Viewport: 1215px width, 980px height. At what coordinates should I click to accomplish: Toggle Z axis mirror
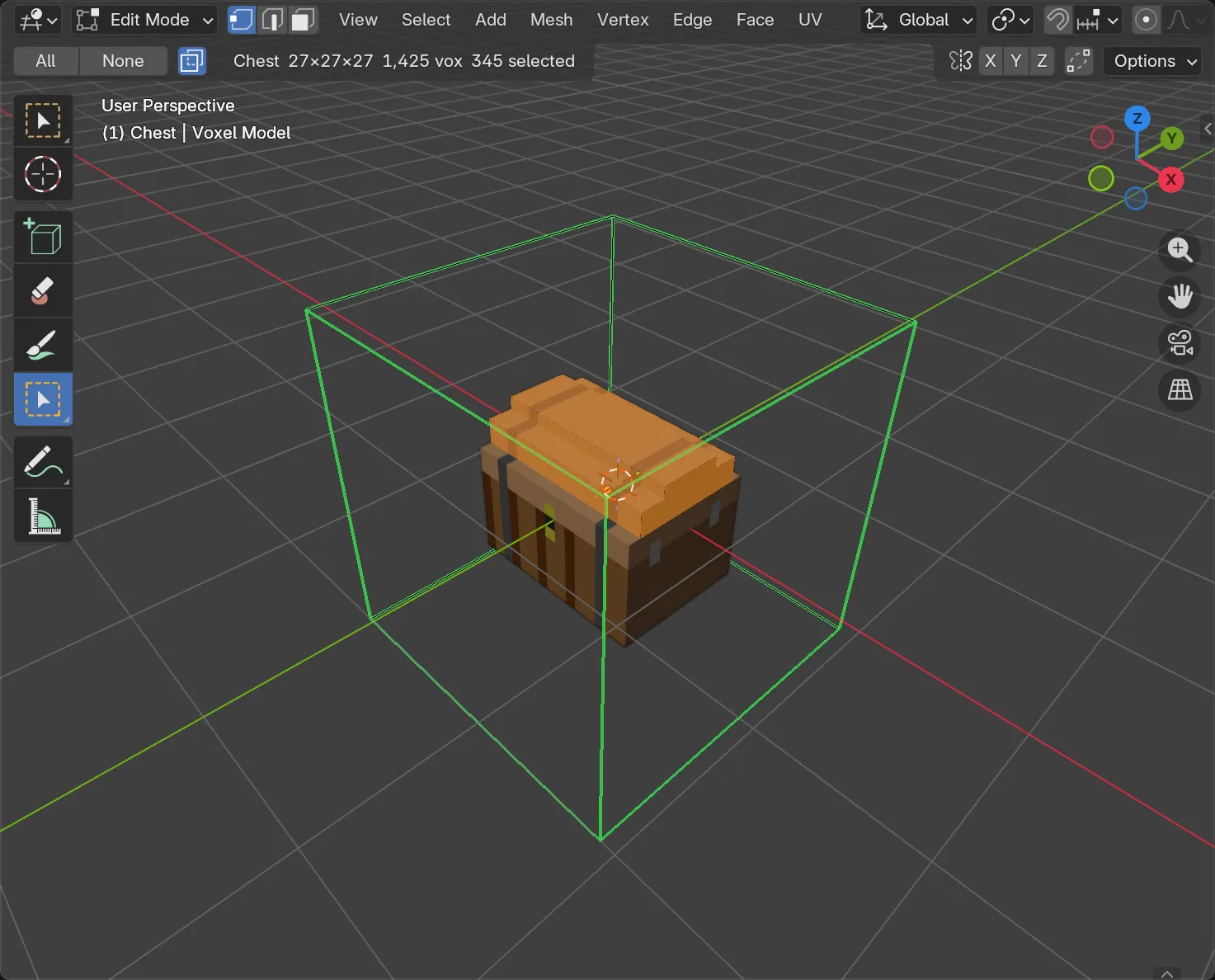(x=1042, y=61)
